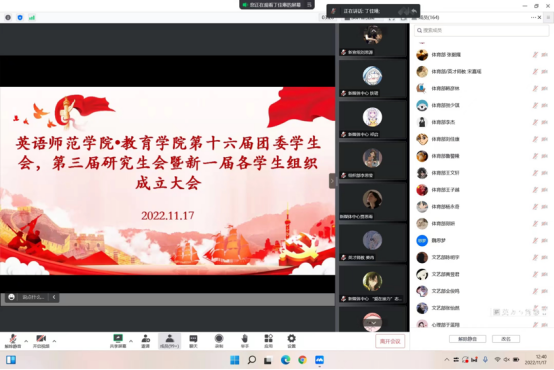Open meeting settings gear icon
This screenshot has width=554, height=370.
click(x=291, y=341)
